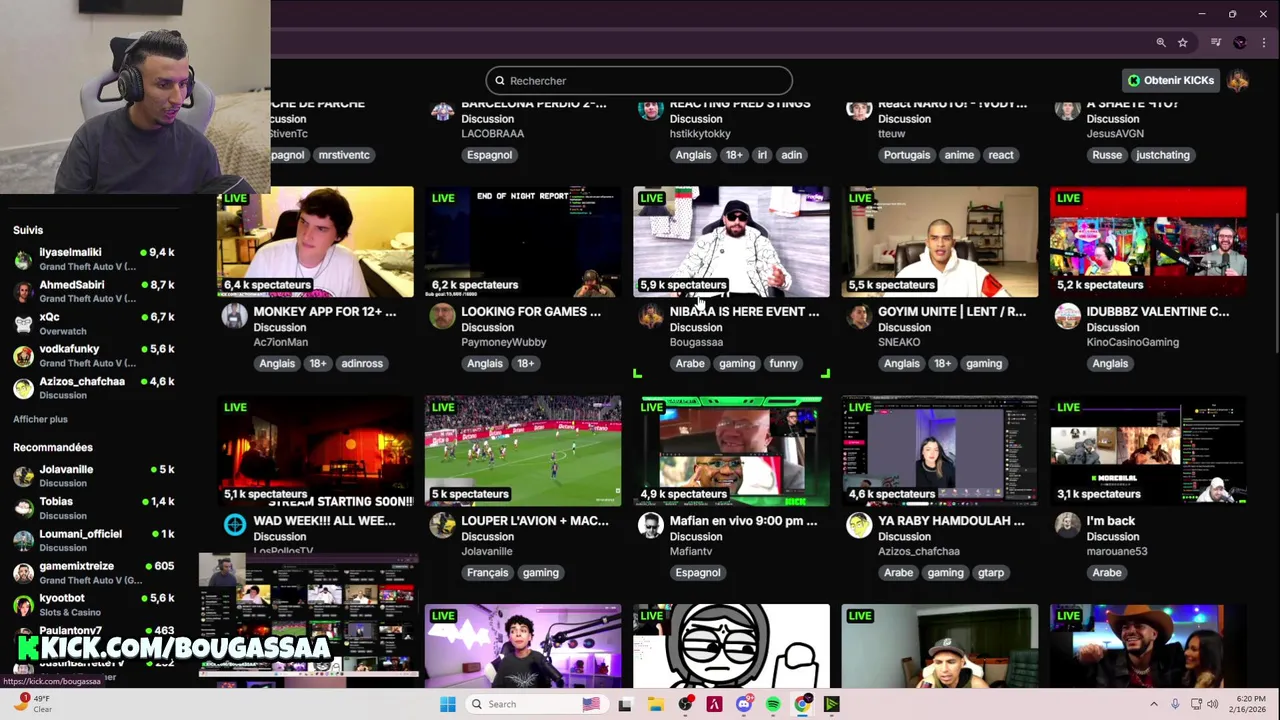Image resolution: width=1280 pixels, height=720 pixels.
Task: Select adinross tag on Ac7ionMan stream
Action: [x=362, y=364]
